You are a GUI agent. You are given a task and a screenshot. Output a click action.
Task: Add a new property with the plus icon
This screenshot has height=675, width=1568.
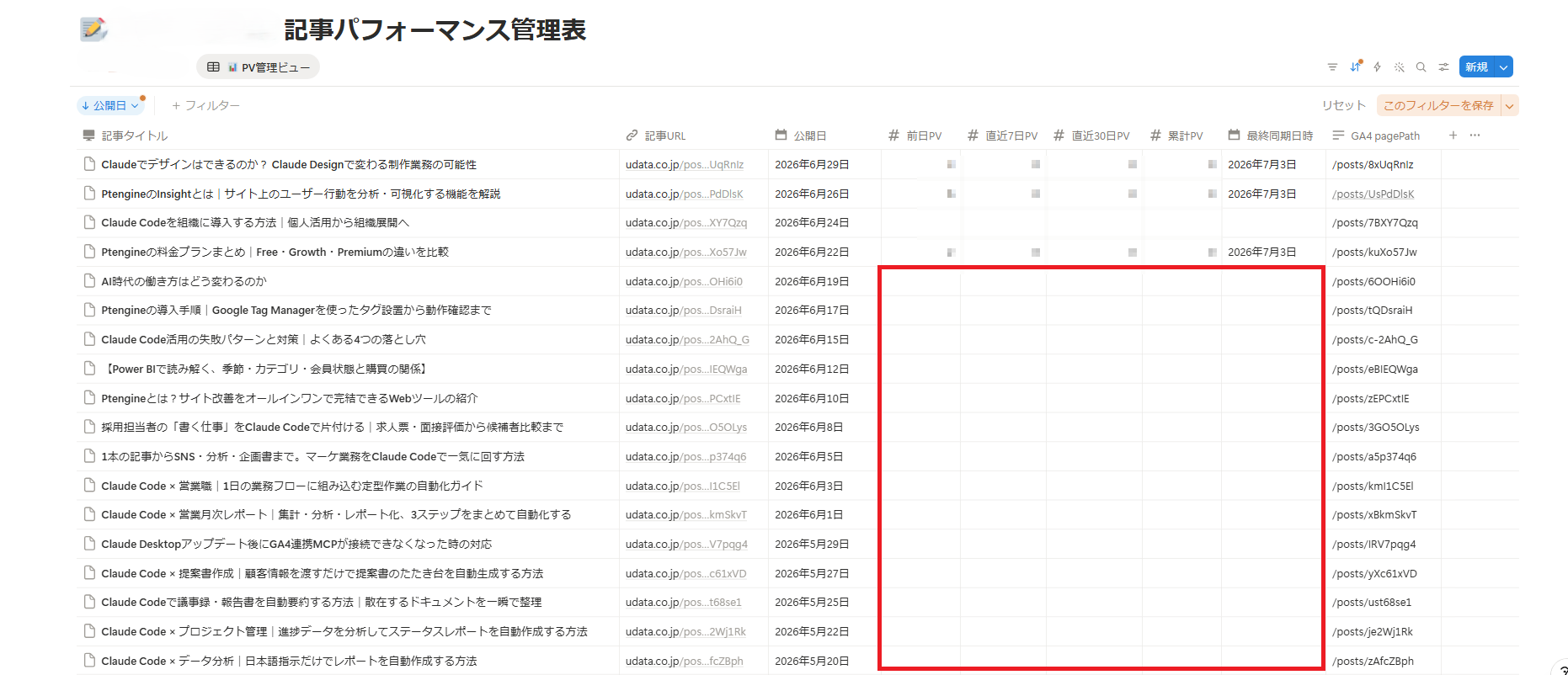tap(1453, 136)
